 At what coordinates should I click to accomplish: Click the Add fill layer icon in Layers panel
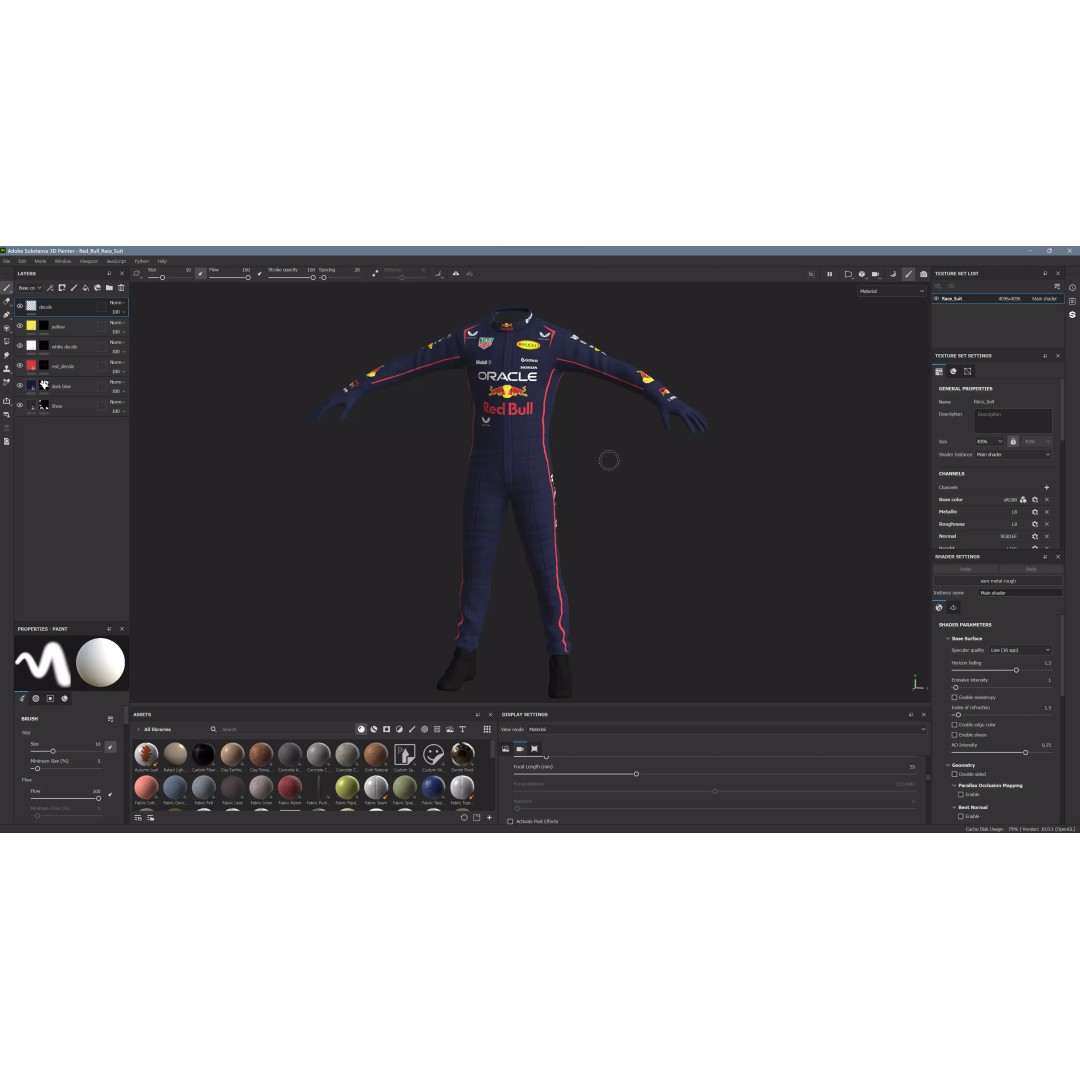tap(86, 288)
